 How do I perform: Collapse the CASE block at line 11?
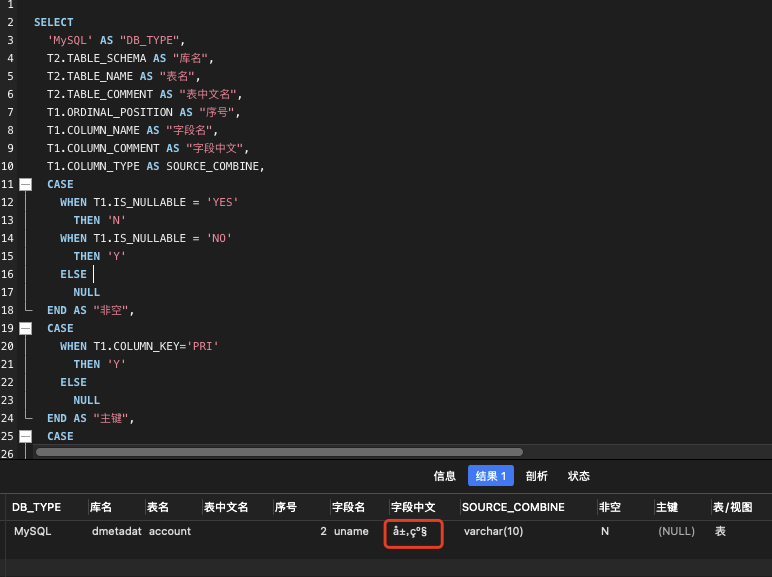(26, 185)
